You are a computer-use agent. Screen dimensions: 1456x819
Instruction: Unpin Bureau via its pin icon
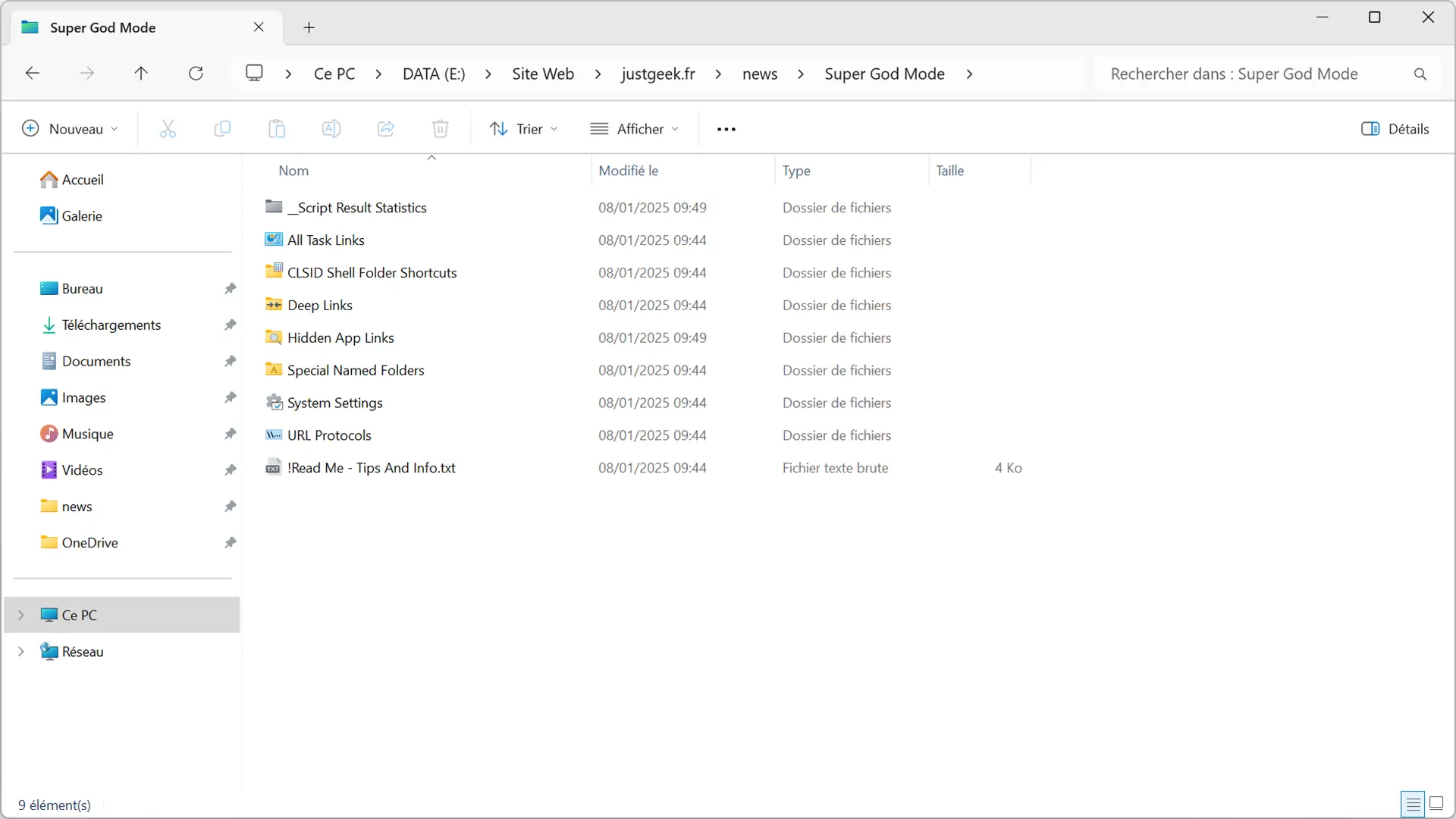tap(231, 288)
